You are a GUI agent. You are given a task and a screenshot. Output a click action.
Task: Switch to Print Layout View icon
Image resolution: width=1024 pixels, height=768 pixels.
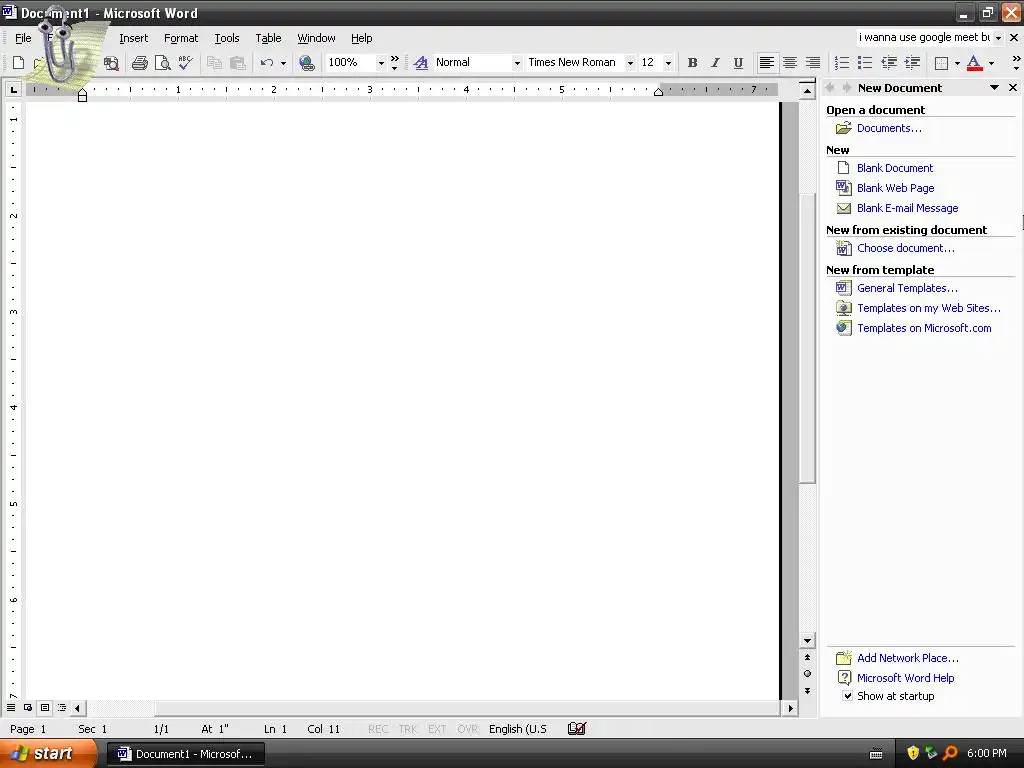[45, 708]
